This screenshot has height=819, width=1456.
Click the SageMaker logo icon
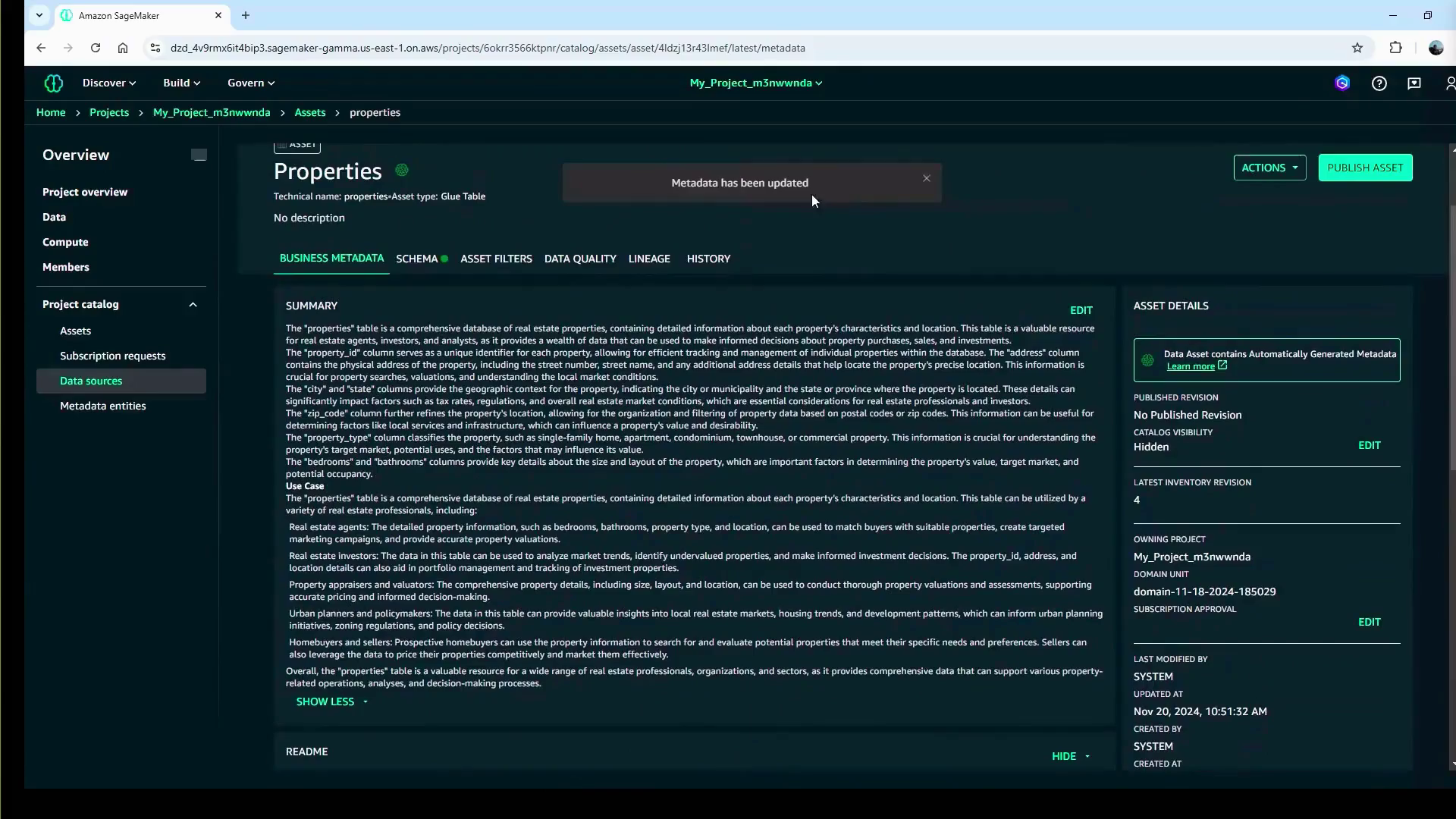53,83
